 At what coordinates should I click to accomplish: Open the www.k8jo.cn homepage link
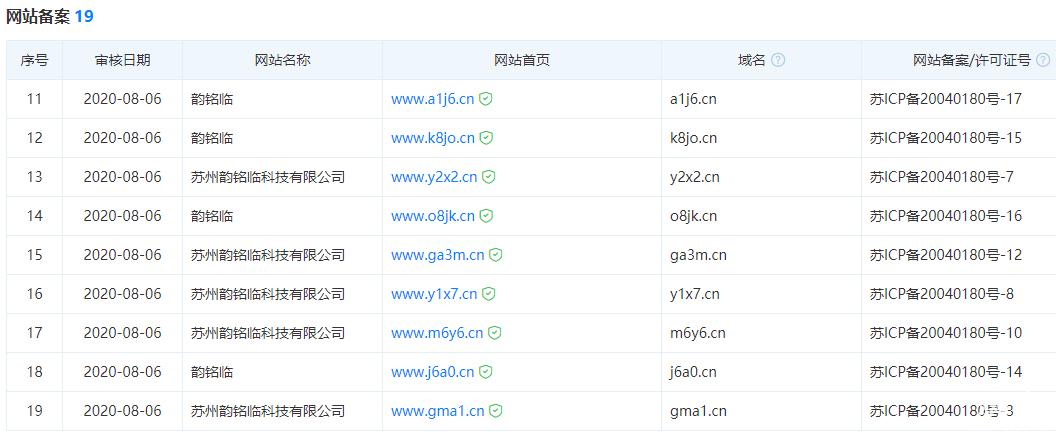click(432, 138)
